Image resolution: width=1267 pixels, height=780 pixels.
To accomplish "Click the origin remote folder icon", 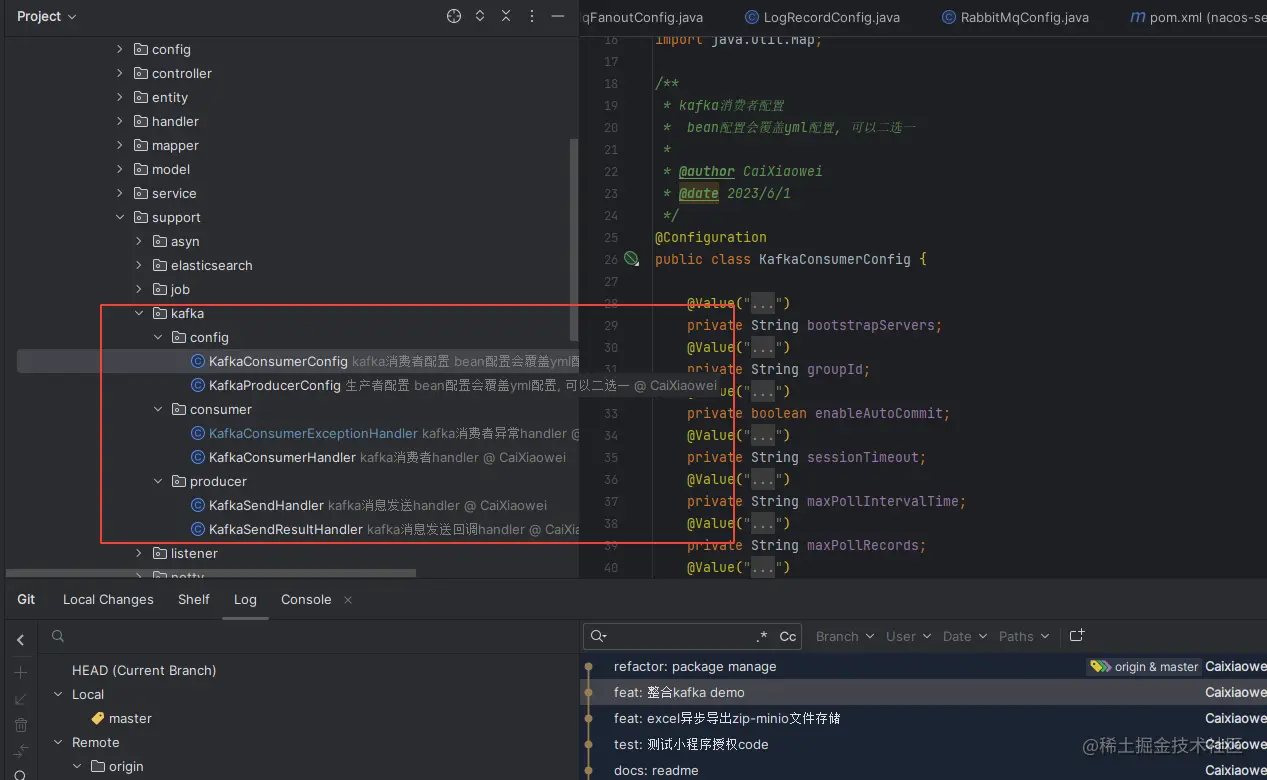I will pos(98,766).
